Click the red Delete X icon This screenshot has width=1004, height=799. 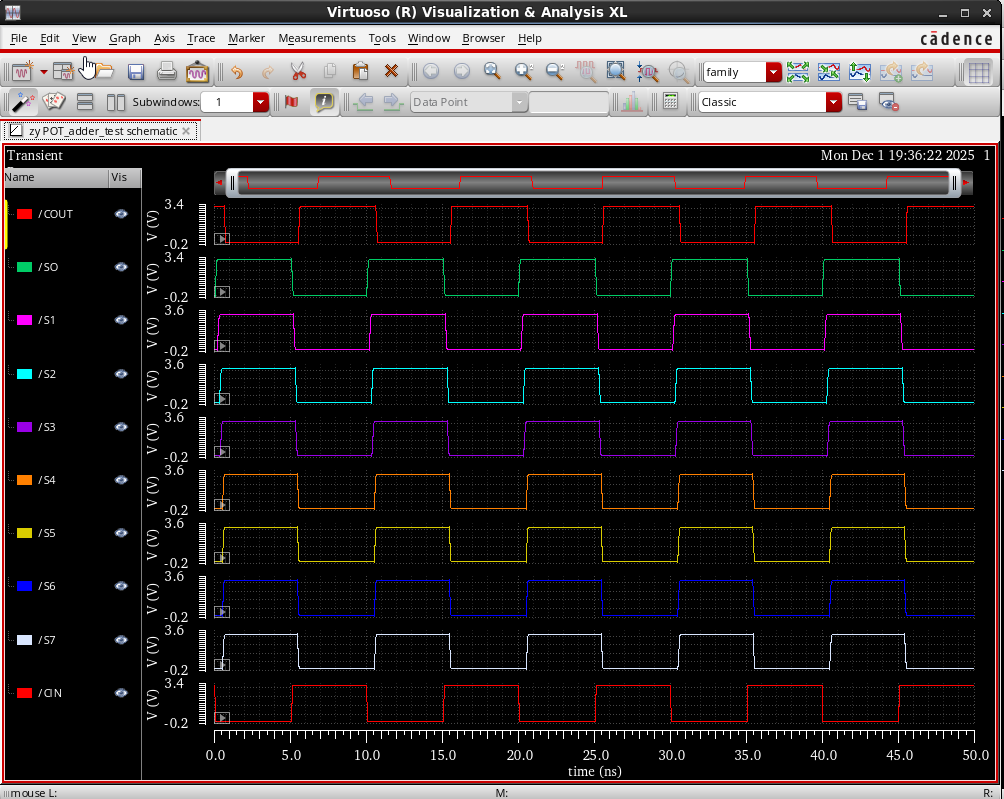tap(391, 72)
